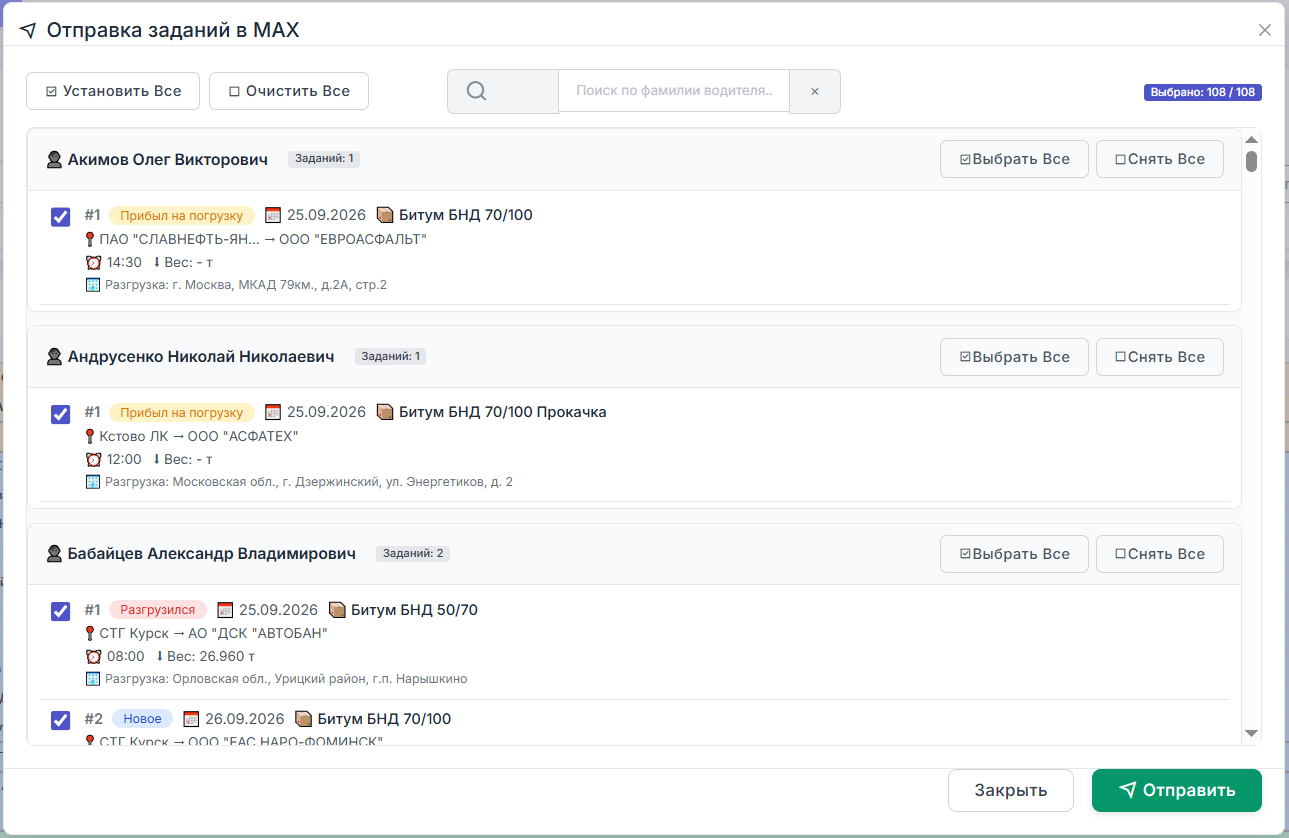Screen dimensions: 1289x838
Task: Click route text Кстово ЛК → ООО "АСФАТЕХ"
Action: point(199,437)
